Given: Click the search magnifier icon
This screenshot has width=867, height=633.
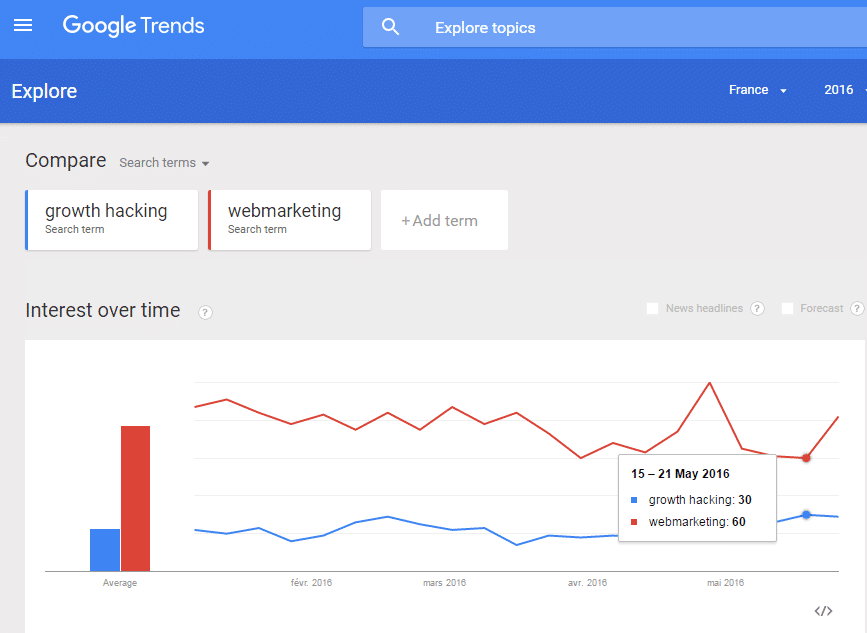Looking at the screenshot, I should coord(390,27).
